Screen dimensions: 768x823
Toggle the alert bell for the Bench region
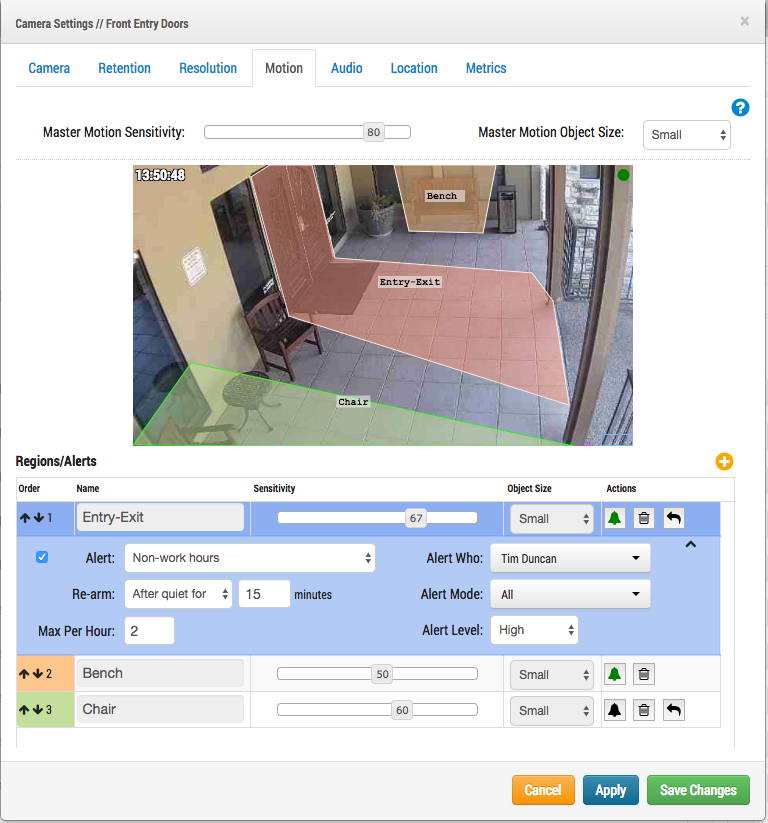pos(615,674)
